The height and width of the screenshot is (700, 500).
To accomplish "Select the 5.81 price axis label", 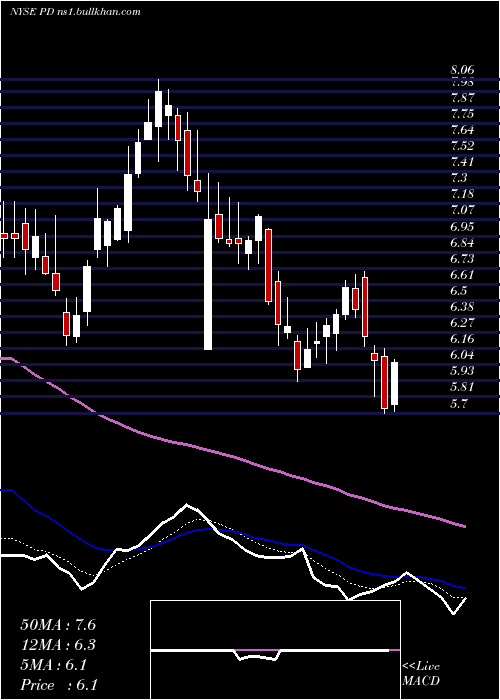I will [462, 387].
